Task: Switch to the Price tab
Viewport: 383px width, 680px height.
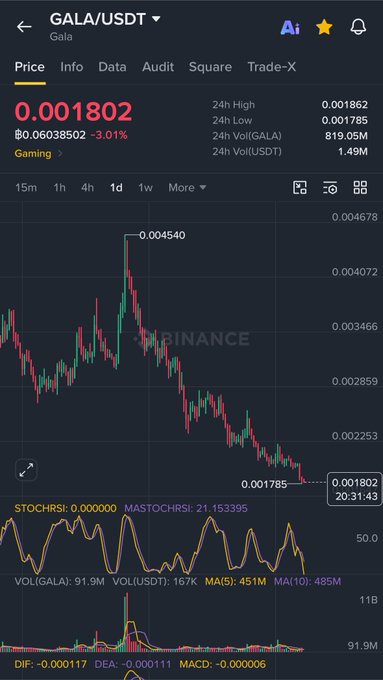Action: (x=29, y=67)
